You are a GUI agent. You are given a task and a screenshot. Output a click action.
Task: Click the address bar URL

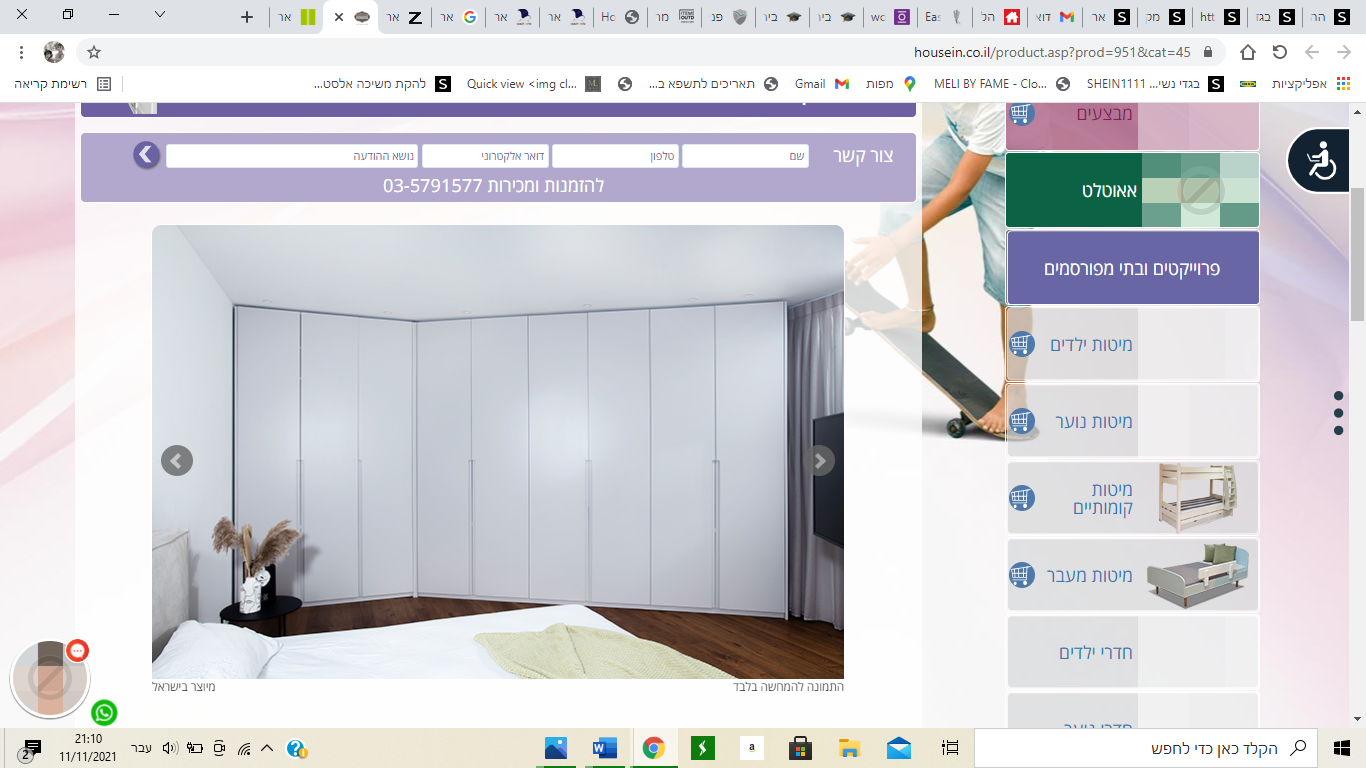click(x=1052, y=52)
